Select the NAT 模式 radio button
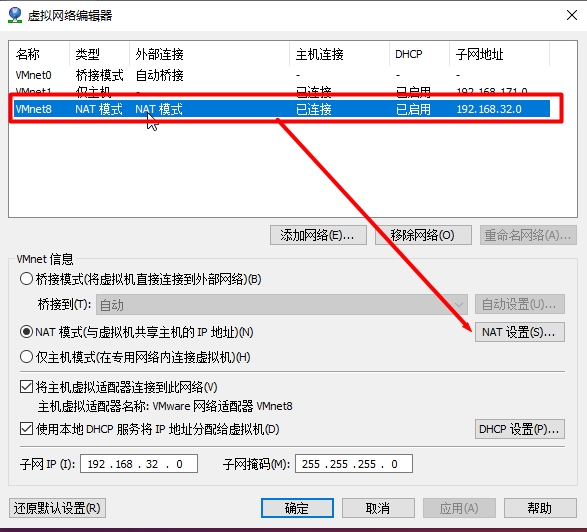587x532 pixels. coord(26,332)
